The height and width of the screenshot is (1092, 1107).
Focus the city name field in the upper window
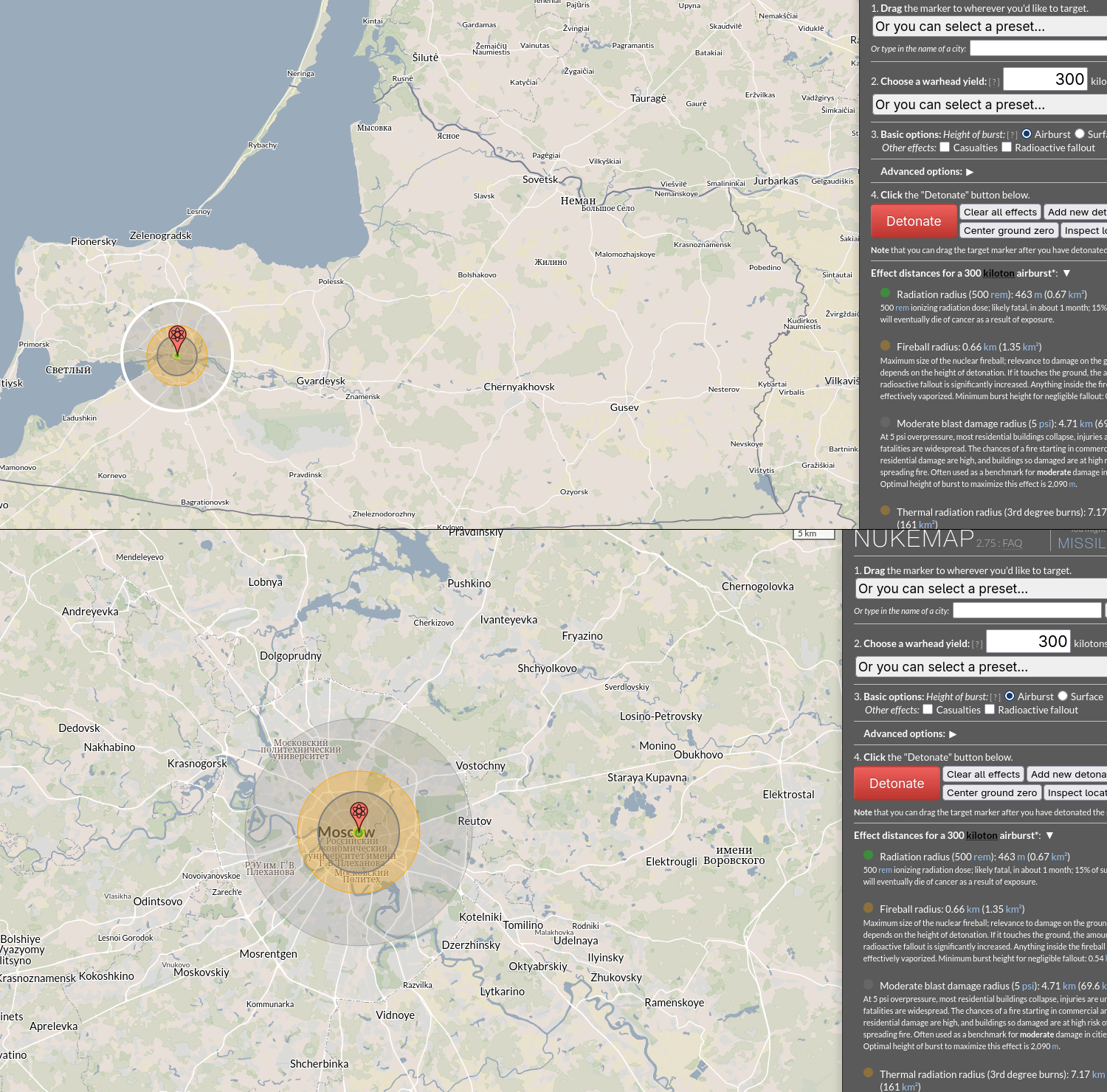click(x=1038, y=48)
